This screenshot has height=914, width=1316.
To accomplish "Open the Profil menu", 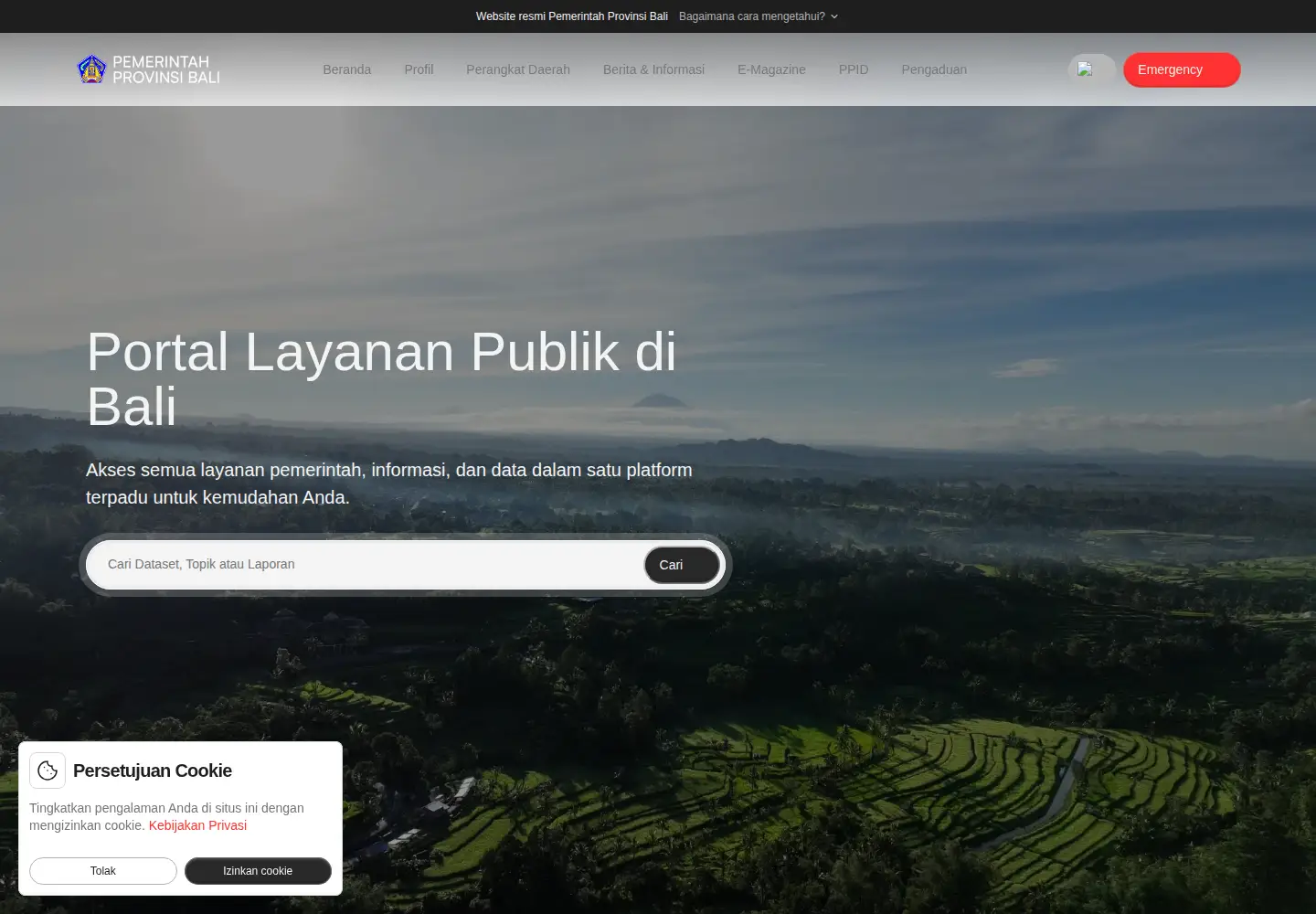I will 419,69.
